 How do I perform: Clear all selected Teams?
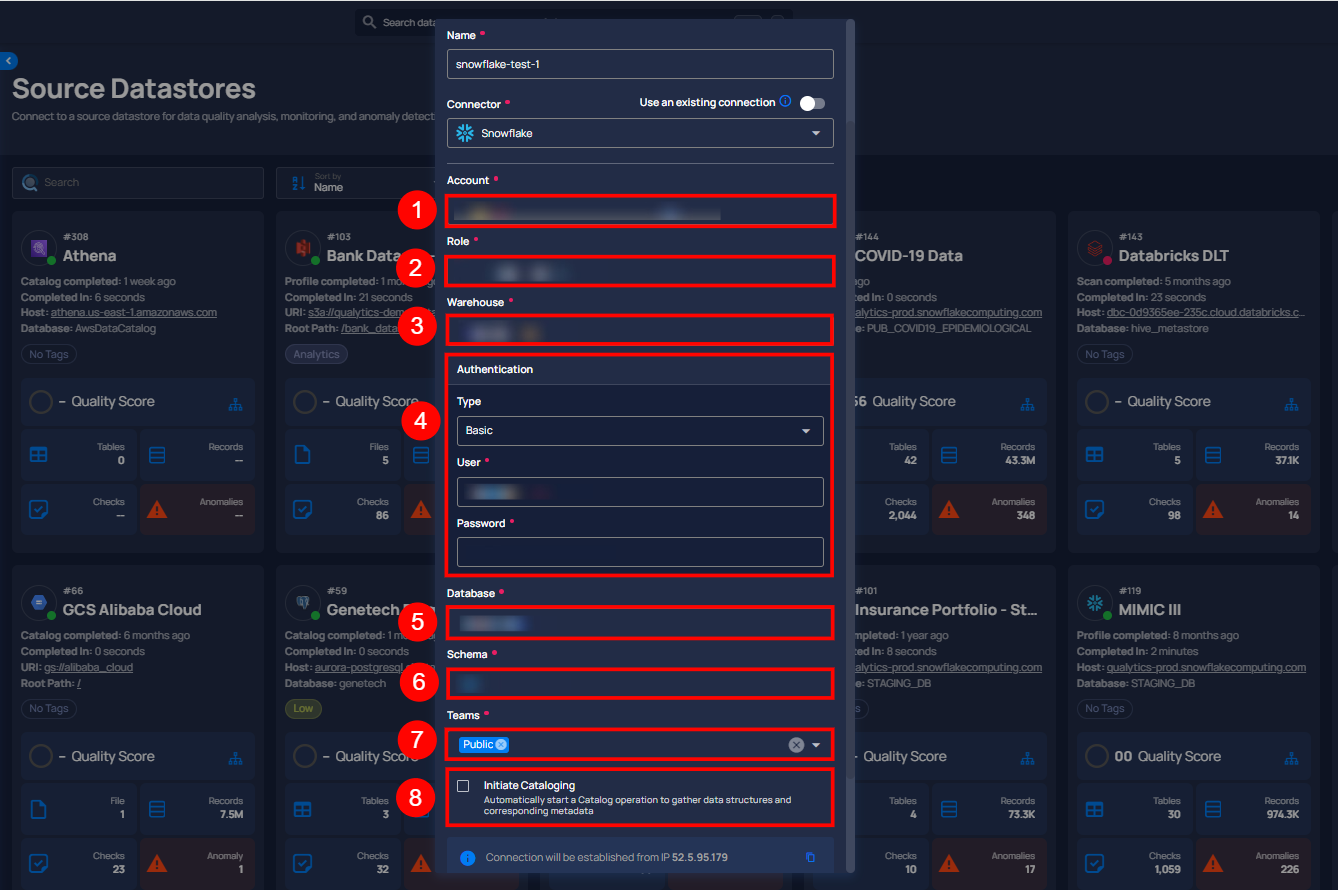pos(796,745)
